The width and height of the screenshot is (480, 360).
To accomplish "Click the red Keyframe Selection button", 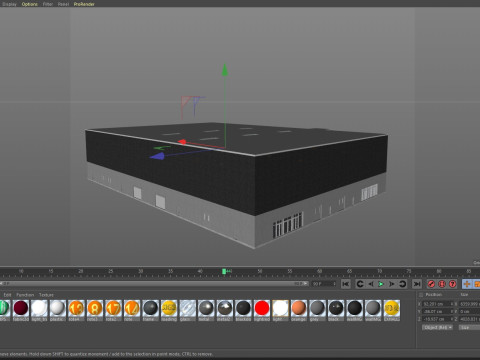I will (453, 284).
